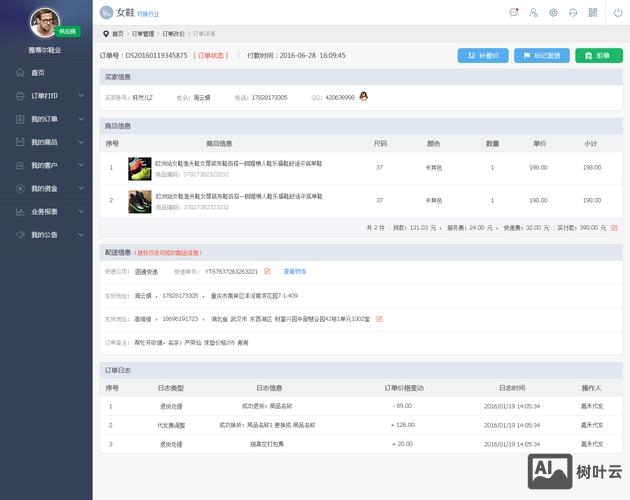630x500 pixels.
Task: Click the QQ penguin icon beside buyer QQ number
Action: (x=363, y=97)
